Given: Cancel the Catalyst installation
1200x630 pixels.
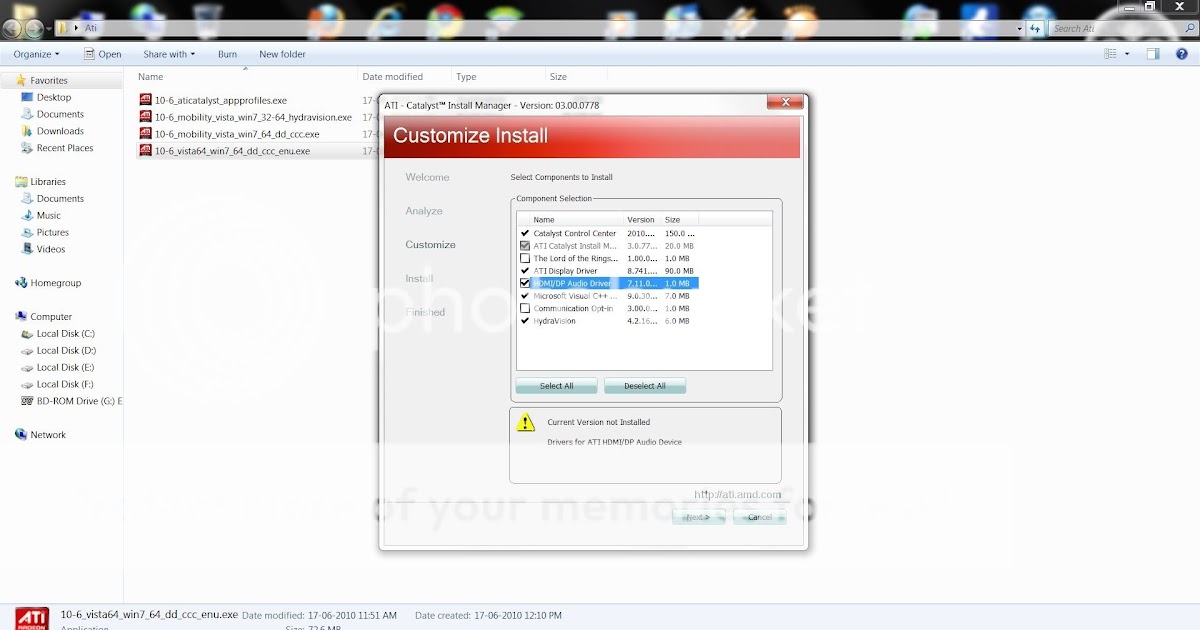Looking at the screenshot, I should click(760, 517).
